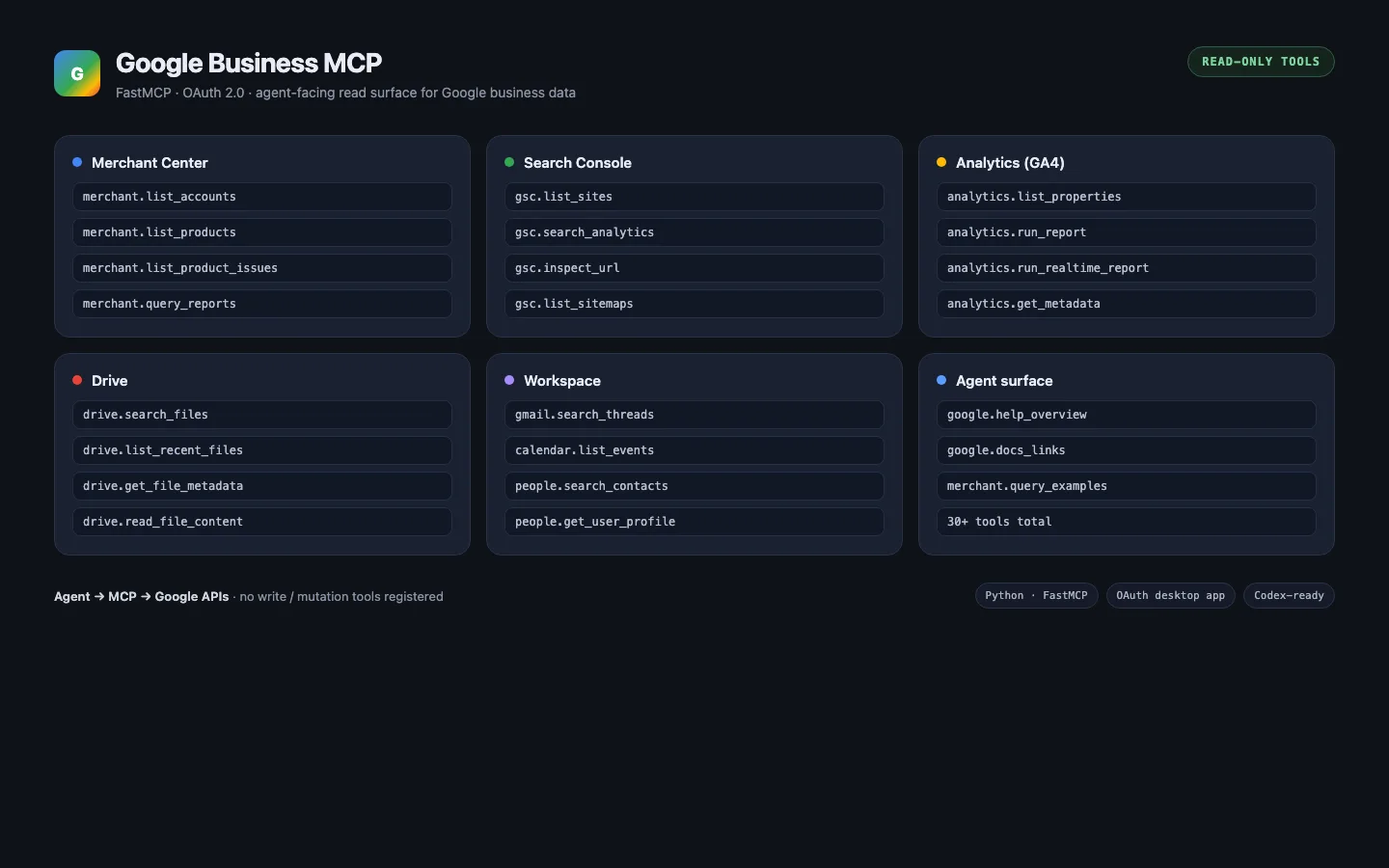Select analytics.get_metadata tool
Viewport: 1389px width, 868px height.
[x=1127, y=304]
